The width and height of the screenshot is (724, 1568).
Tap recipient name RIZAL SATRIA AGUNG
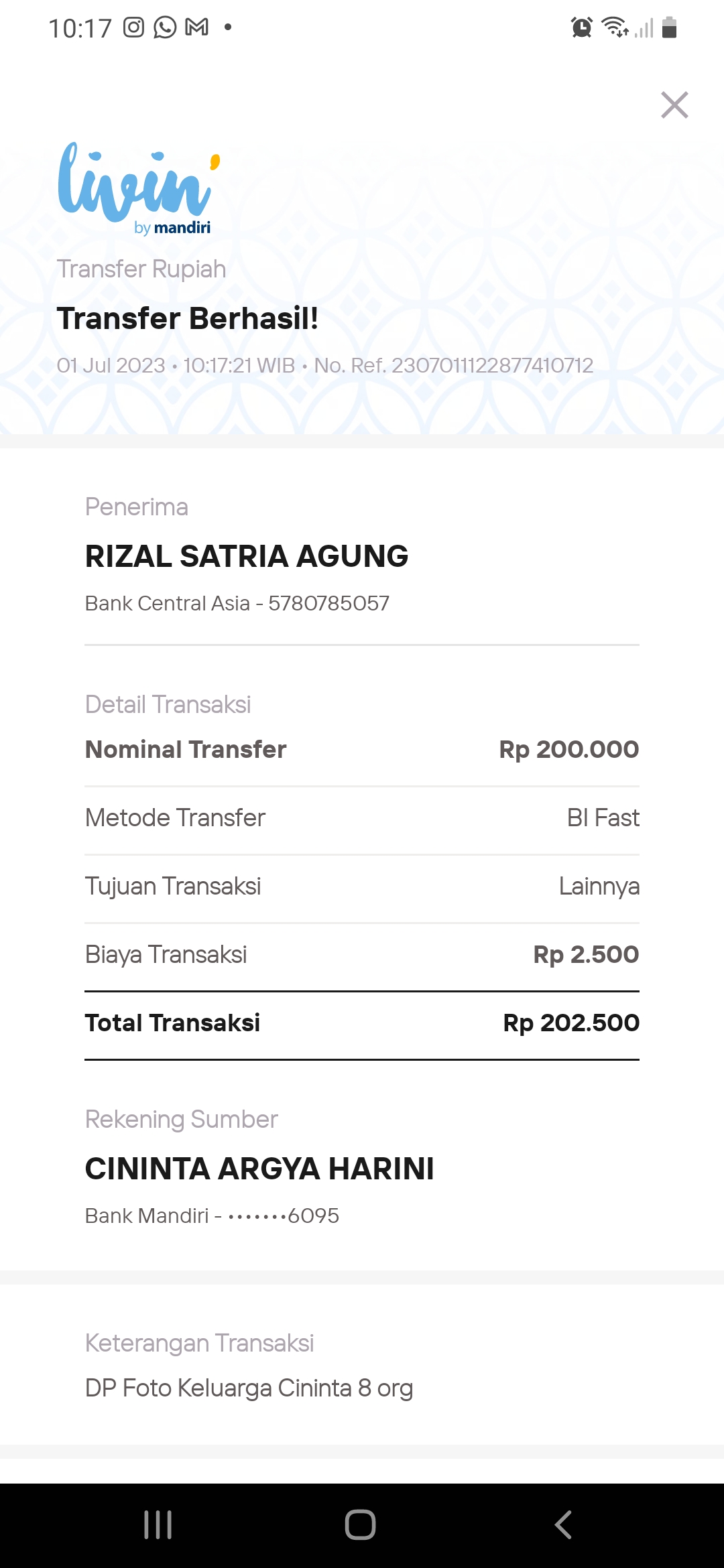pos(247,556)
